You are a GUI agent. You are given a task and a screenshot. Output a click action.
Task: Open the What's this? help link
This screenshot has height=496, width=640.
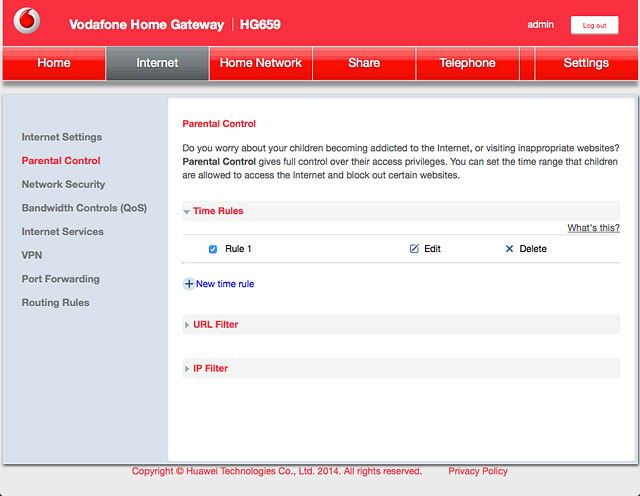[x=593, y=228]
